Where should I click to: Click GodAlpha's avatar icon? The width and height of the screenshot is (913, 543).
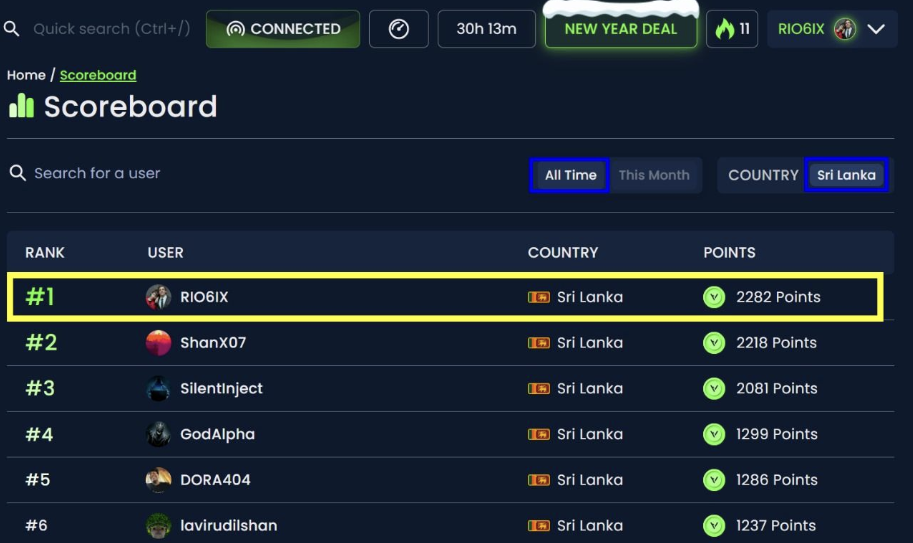[158, 435]
